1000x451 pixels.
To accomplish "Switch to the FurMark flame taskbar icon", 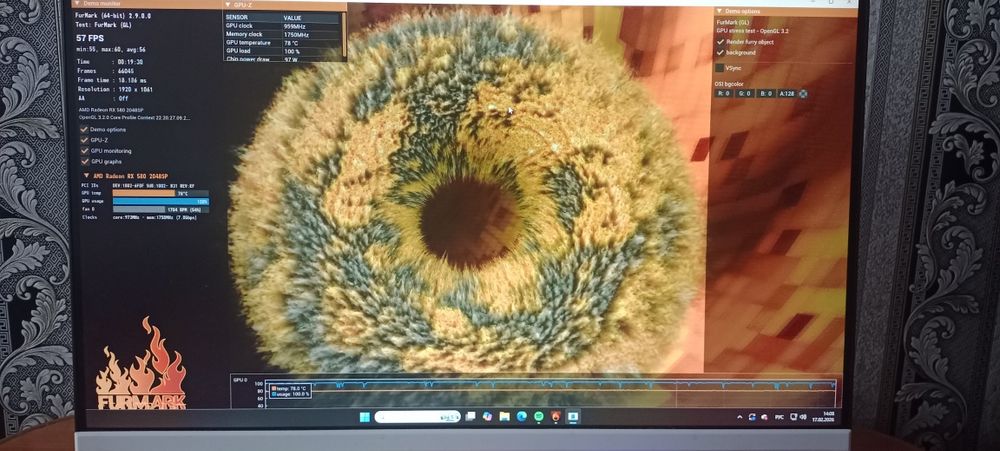I will click(556, 417).
